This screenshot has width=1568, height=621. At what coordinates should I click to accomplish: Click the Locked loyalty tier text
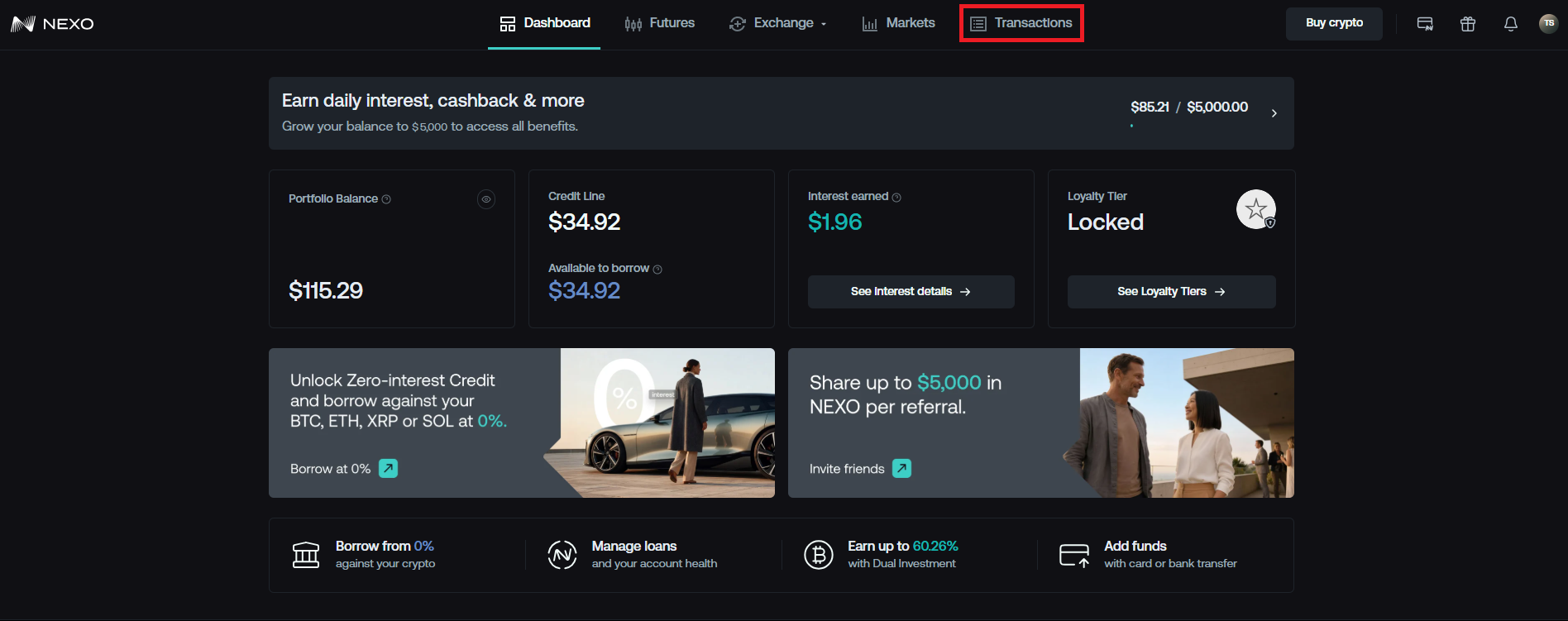click(x=1106, y=222)
